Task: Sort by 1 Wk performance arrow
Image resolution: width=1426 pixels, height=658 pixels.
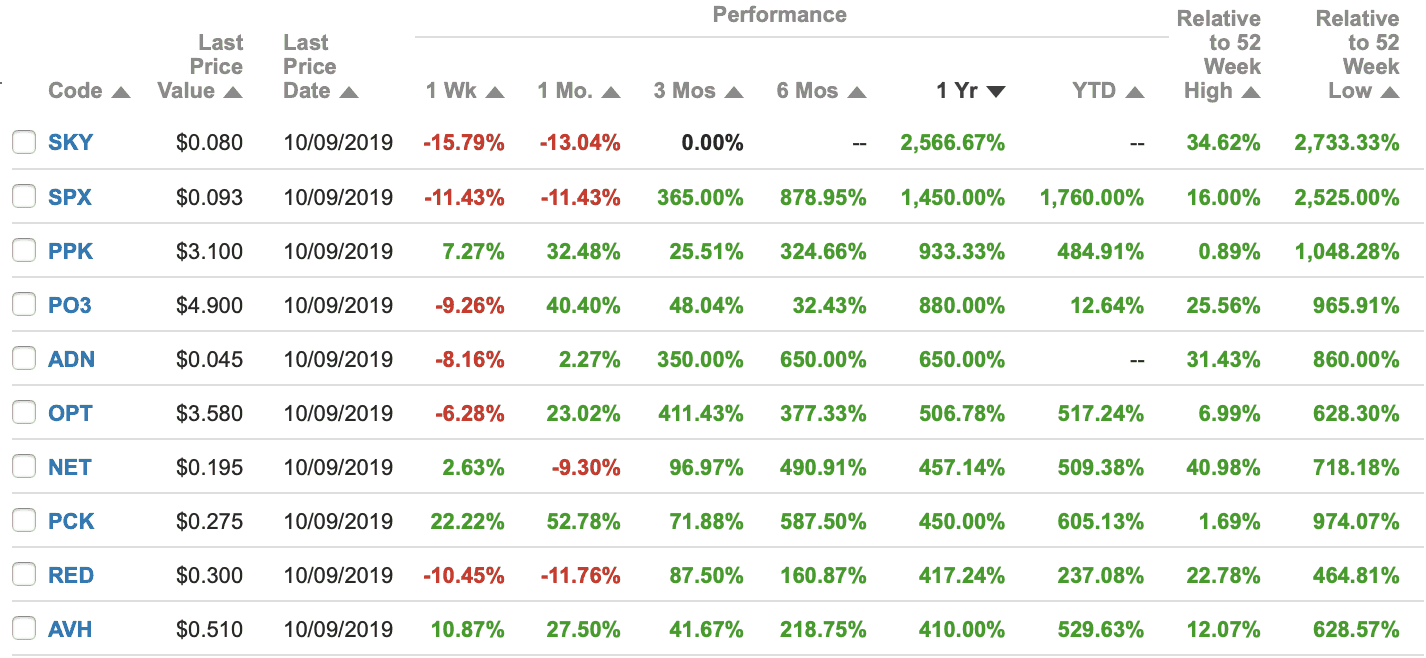Action: click(x=495, y=93)
